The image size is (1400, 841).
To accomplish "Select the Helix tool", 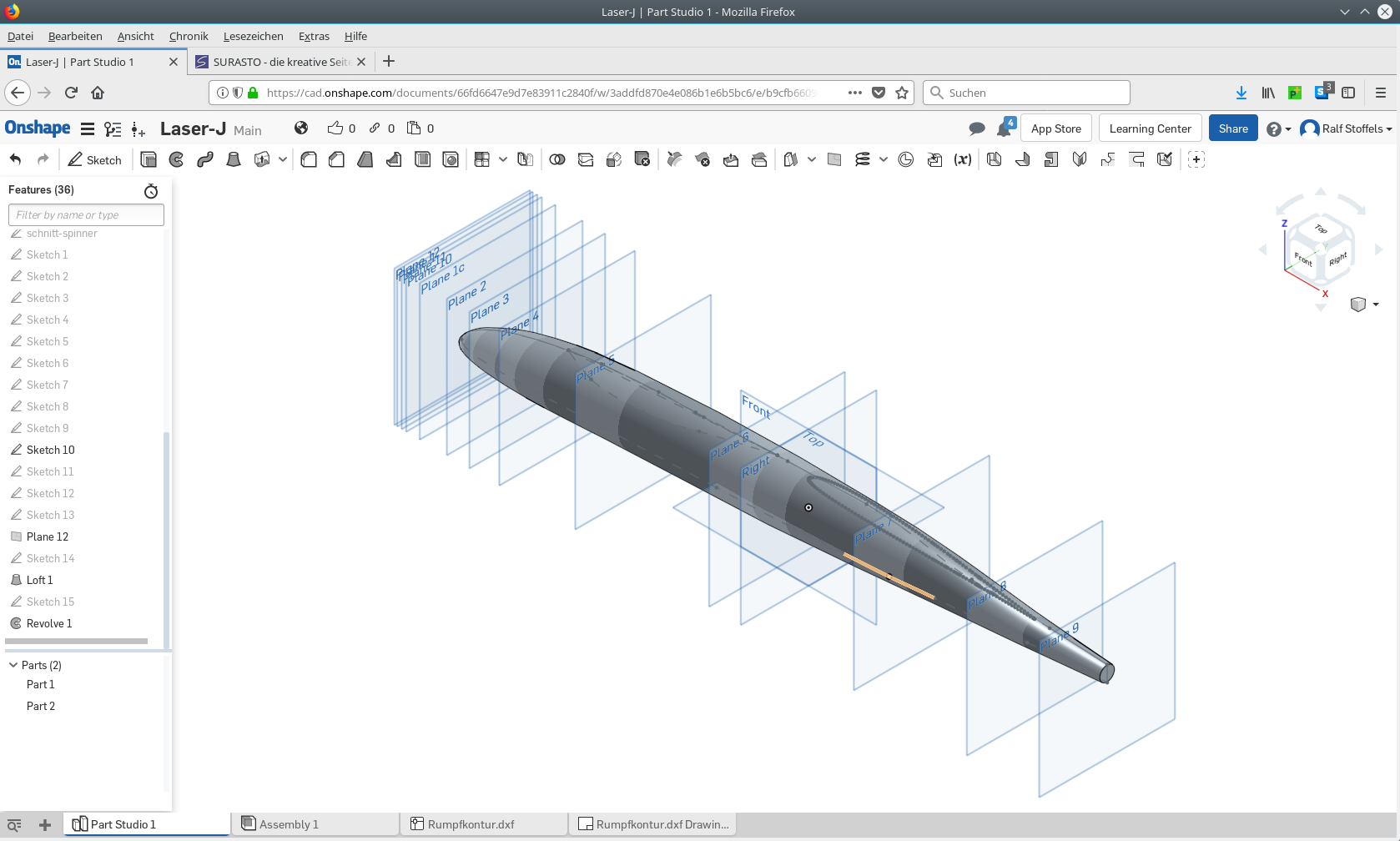I will (x=863, y=159).
